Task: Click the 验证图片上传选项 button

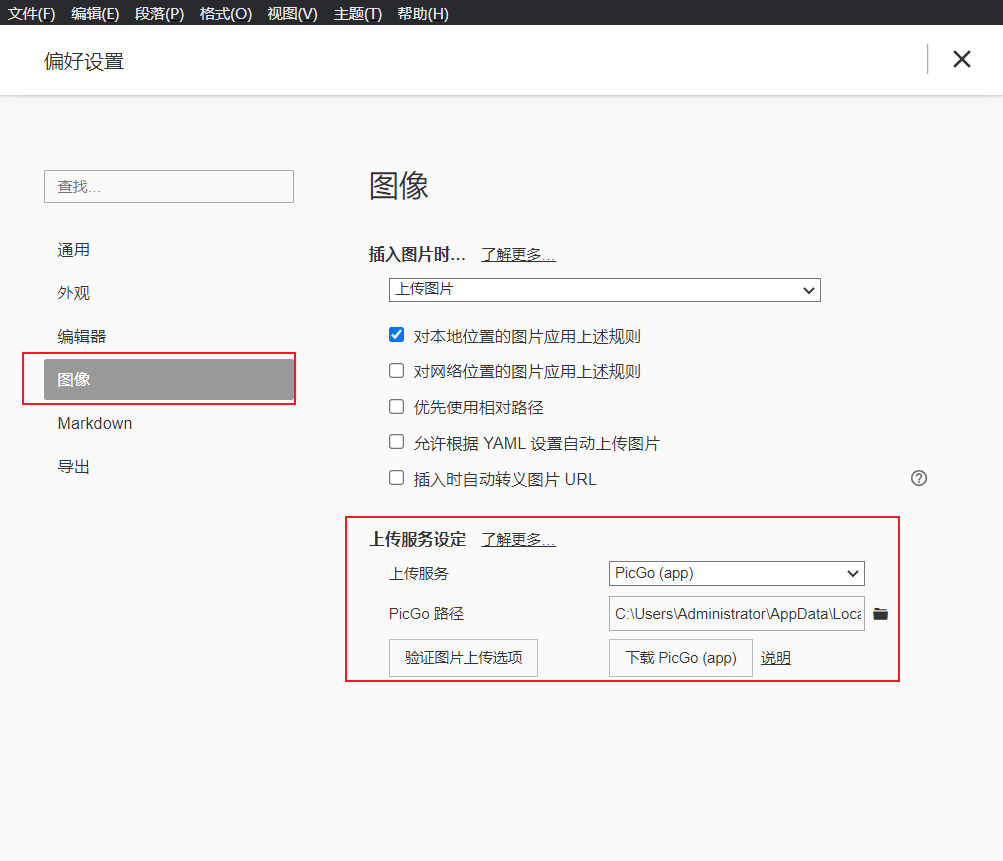Action: coord(463,658)
